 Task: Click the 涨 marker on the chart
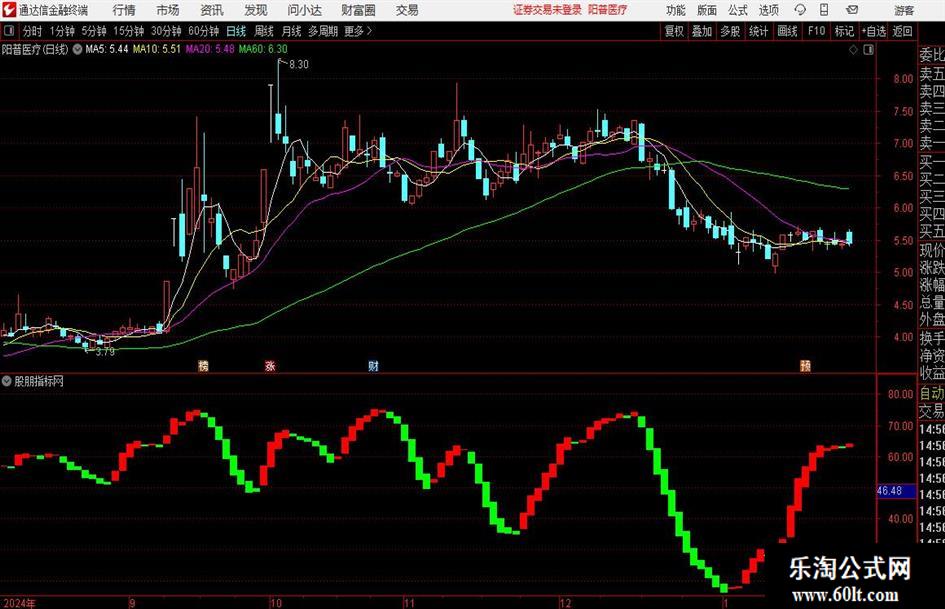coord(270,365)
